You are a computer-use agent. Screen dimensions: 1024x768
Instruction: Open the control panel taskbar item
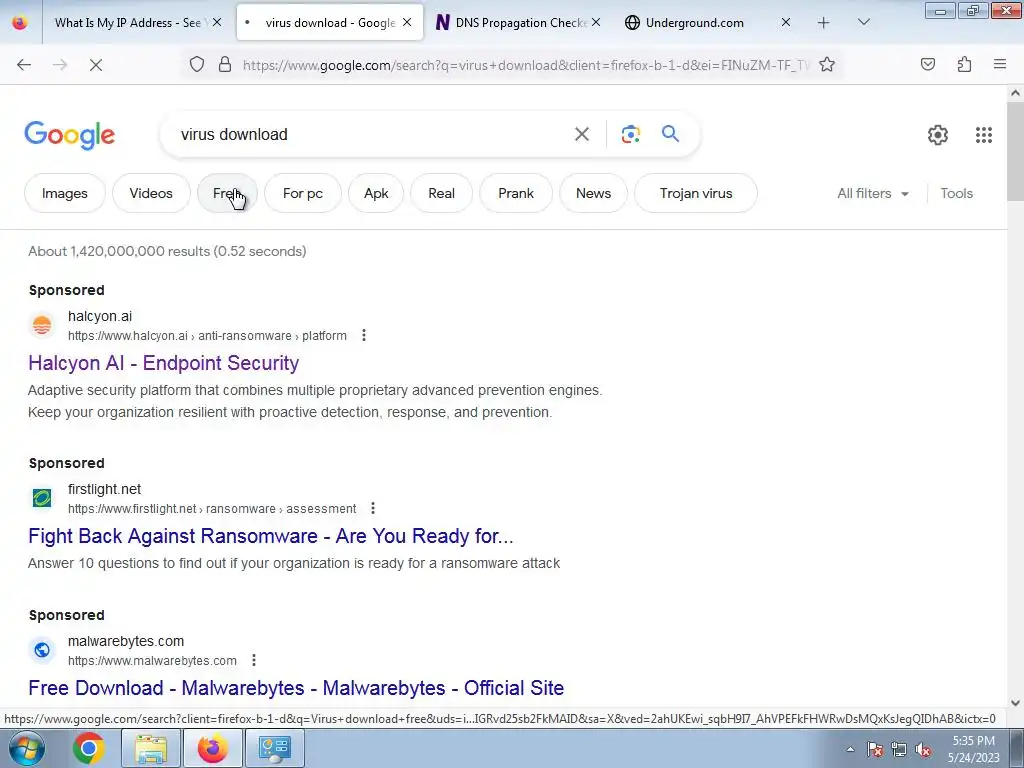pyautogui.click(x=274, y=748)
